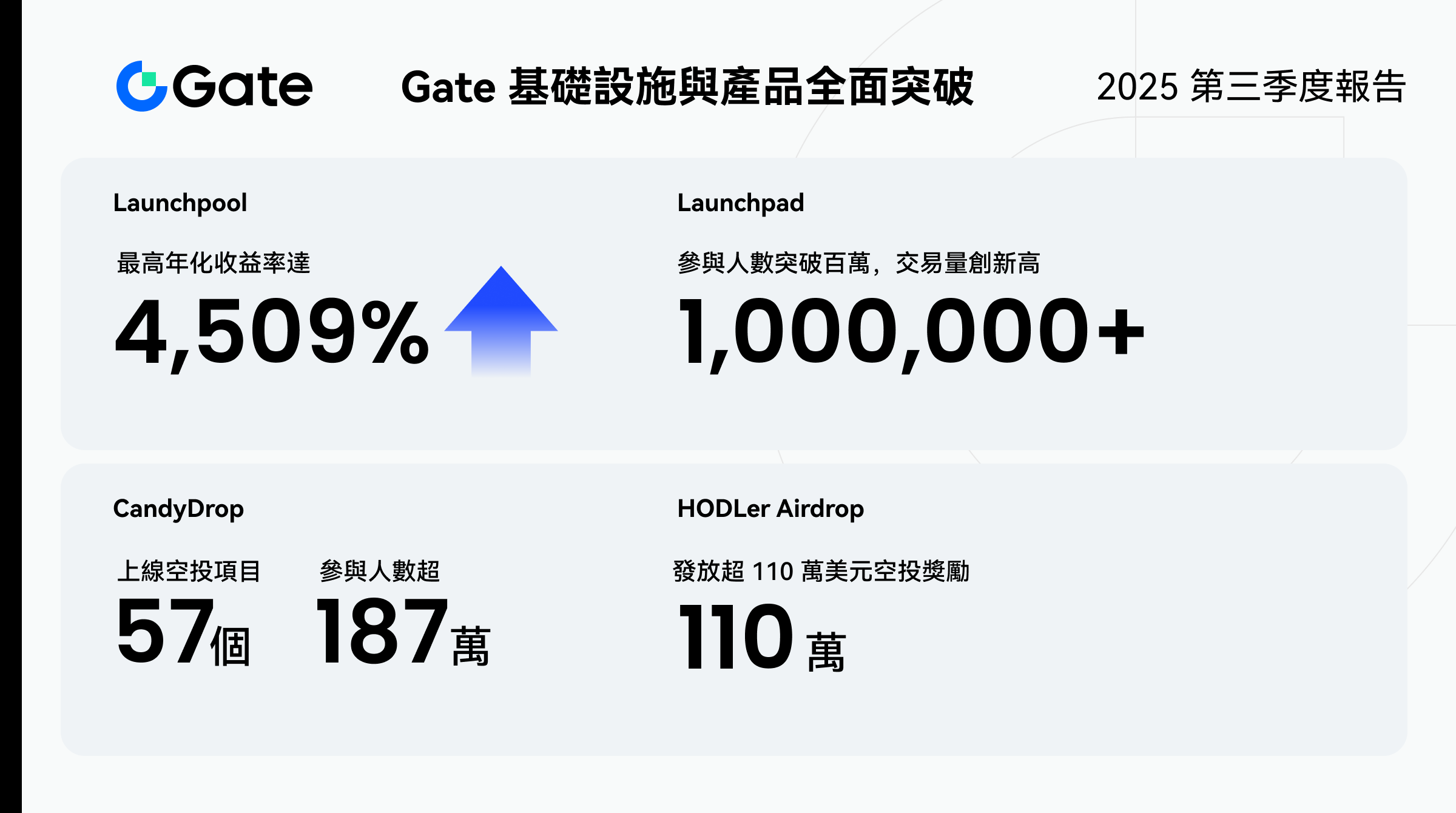Viewport: 1456px width, 813px height.
Task: Click the large 110 萬 reward figure
Action: coord(761,638)
